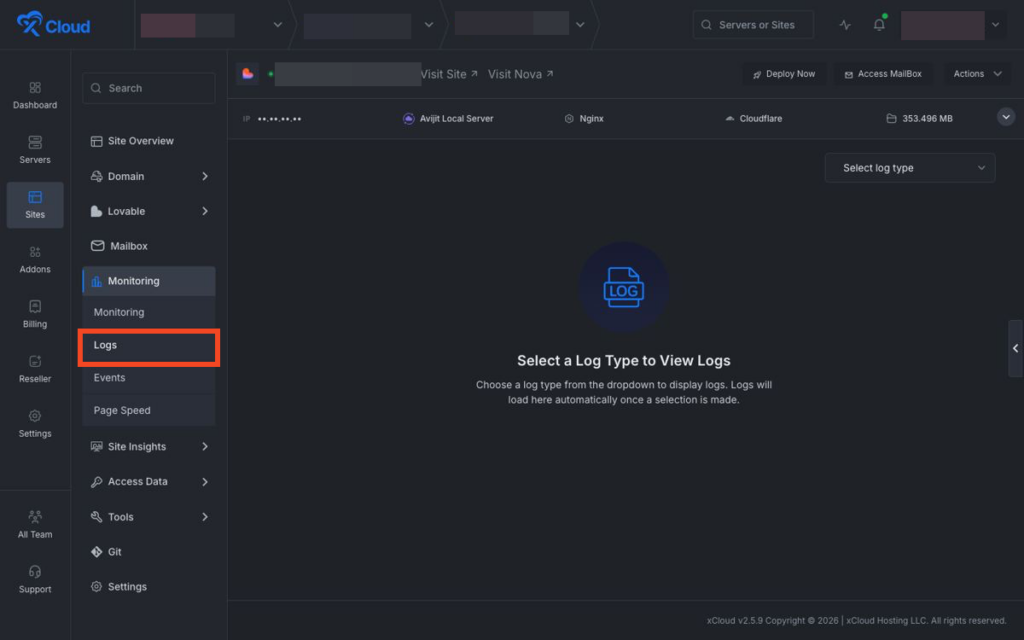The width and height of the screenshot is (1024, 640).
Task: Select Page Speed sub-item
Action: point(149,410)
